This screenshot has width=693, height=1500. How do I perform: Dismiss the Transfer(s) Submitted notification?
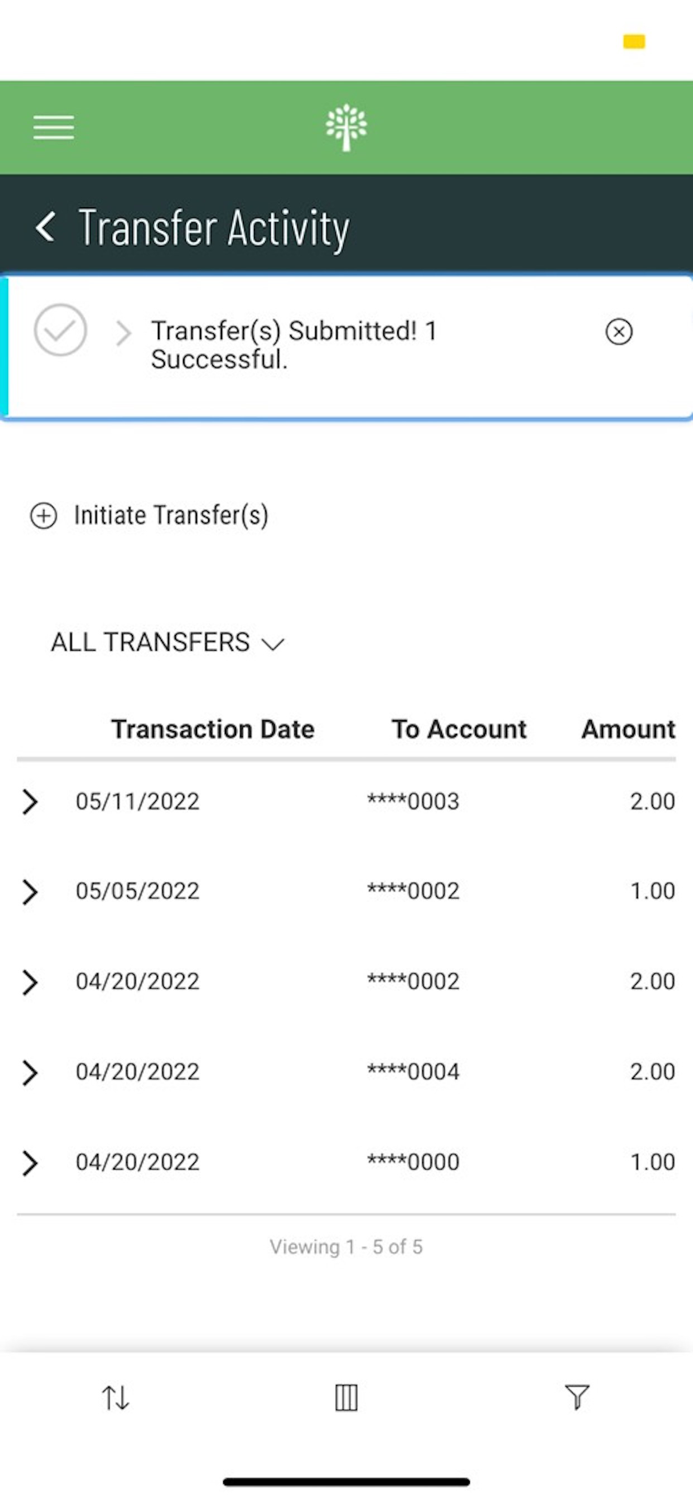coord(619,331)
